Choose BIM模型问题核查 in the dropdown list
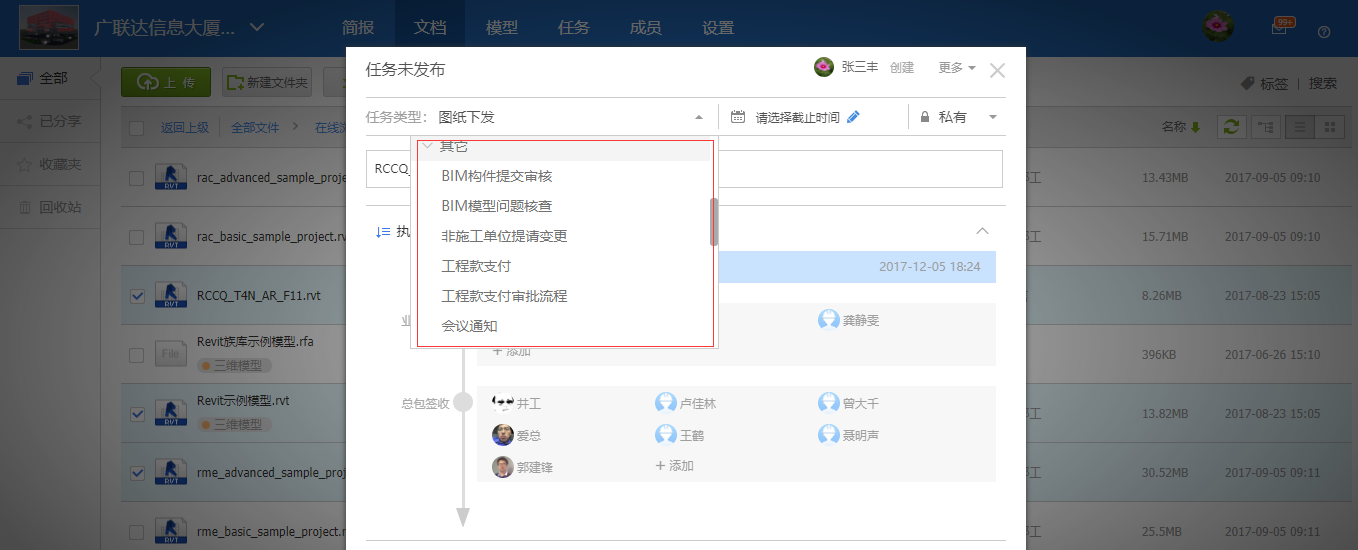Viewport: 1358px width, 550px height. tap(496, 206)
